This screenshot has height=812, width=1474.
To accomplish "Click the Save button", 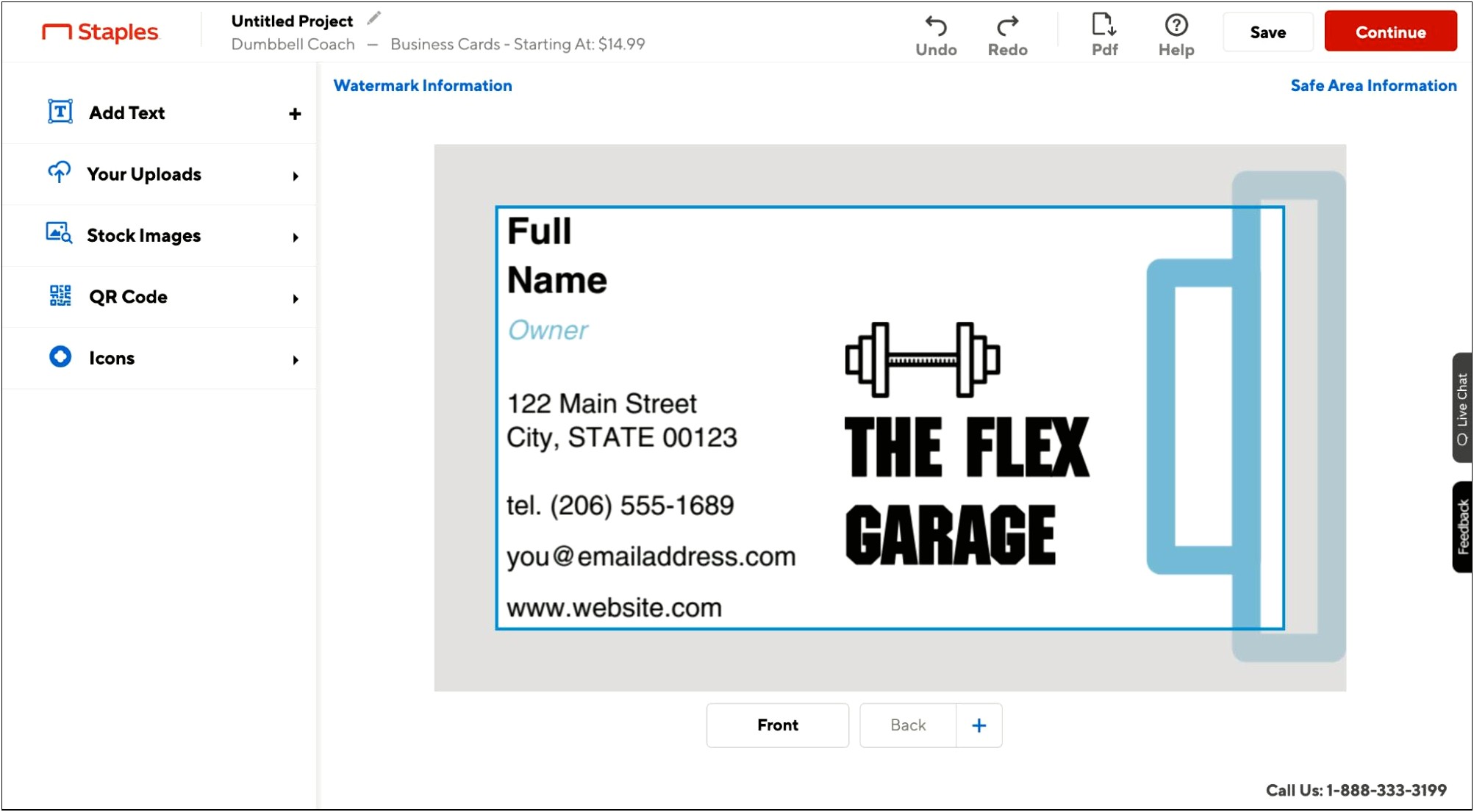I will (x=1267, y=32).
